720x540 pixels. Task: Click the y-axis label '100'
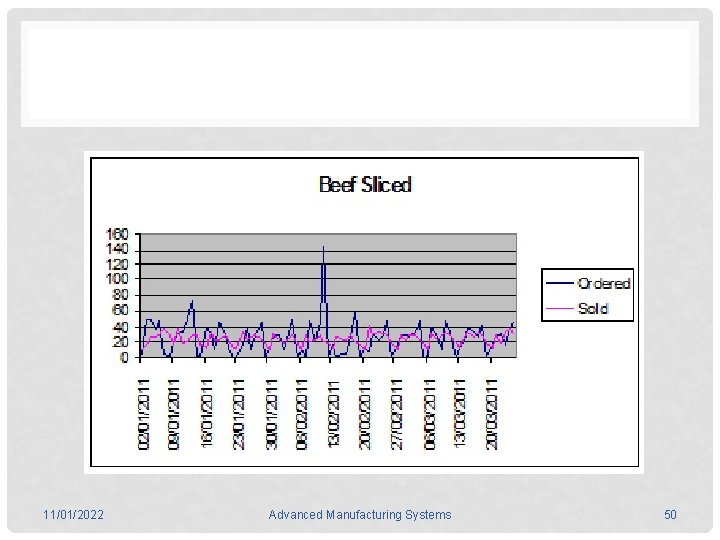click(x=117, y=279)
